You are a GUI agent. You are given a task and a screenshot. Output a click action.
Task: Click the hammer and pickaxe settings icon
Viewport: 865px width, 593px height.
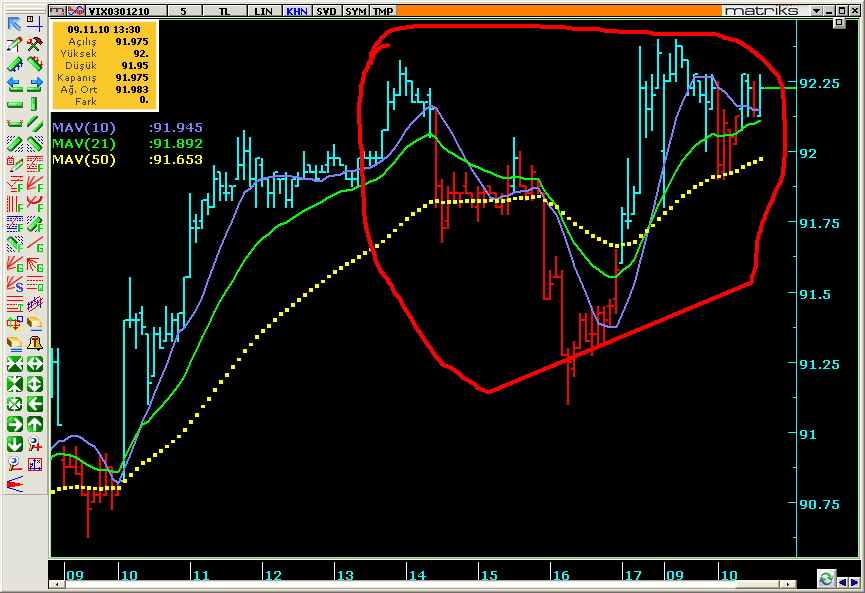click(x=34, y=44)
